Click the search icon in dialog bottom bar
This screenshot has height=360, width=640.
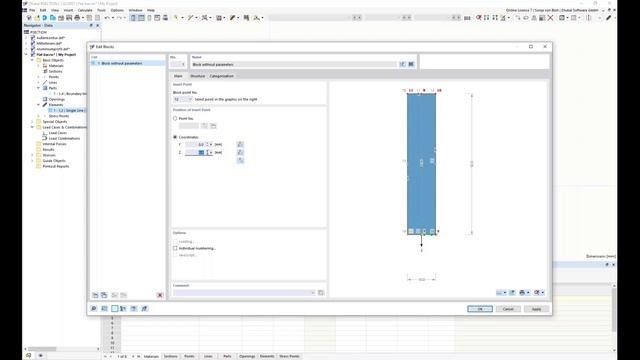(x=93, y=309)
